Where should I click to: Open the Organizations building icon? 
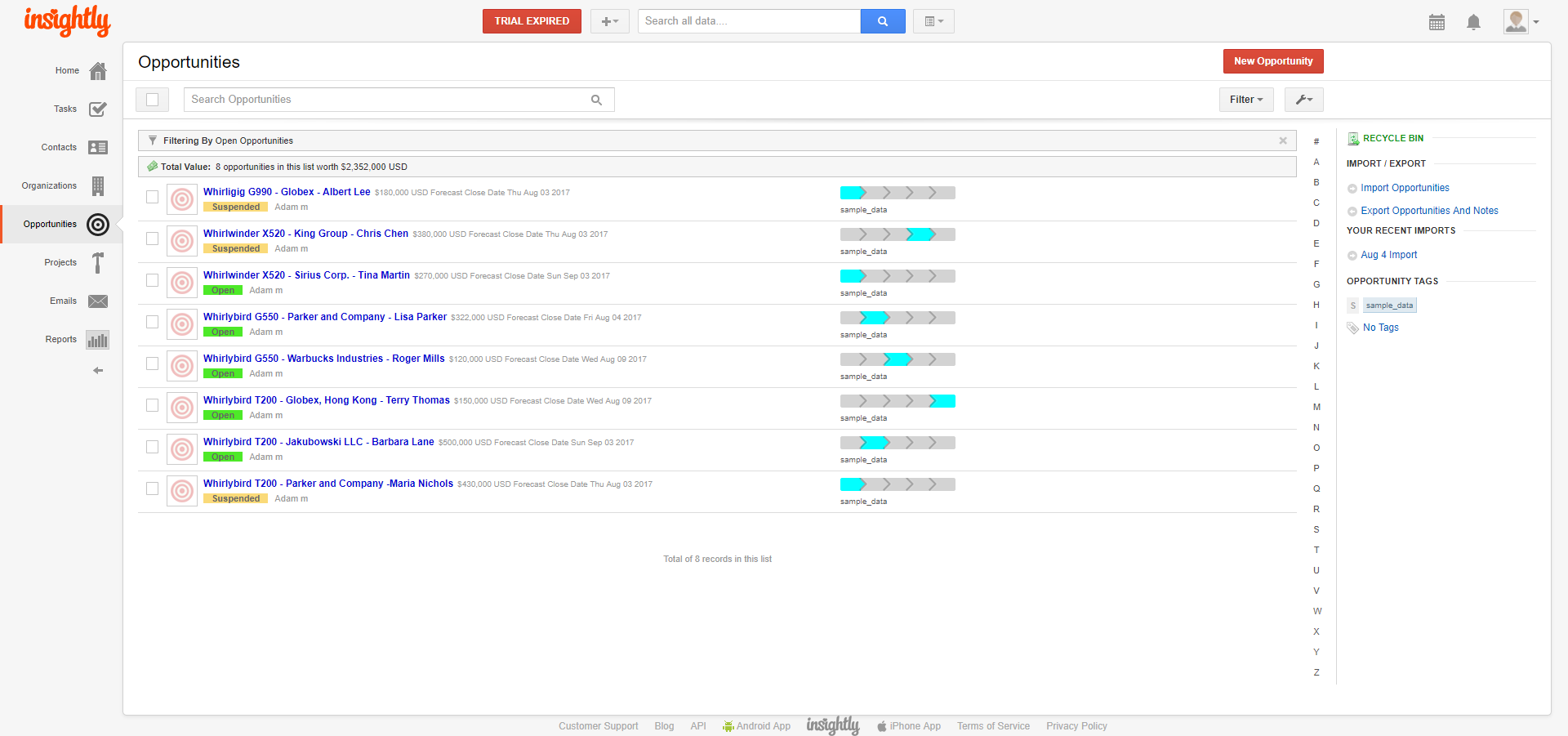98,186
